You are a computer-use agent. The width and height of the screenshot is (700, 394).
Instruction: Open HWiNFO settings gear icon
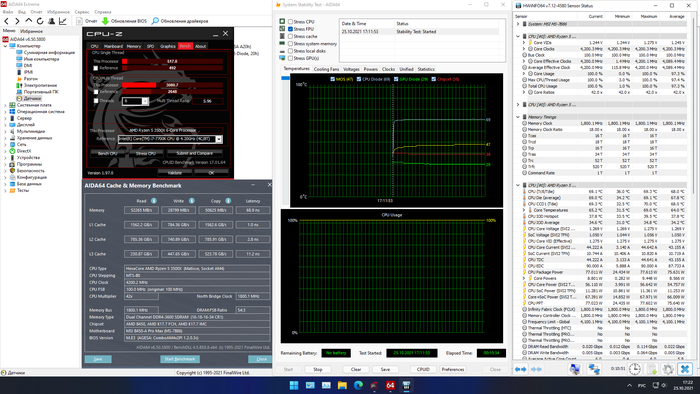[x=668, y=369]
